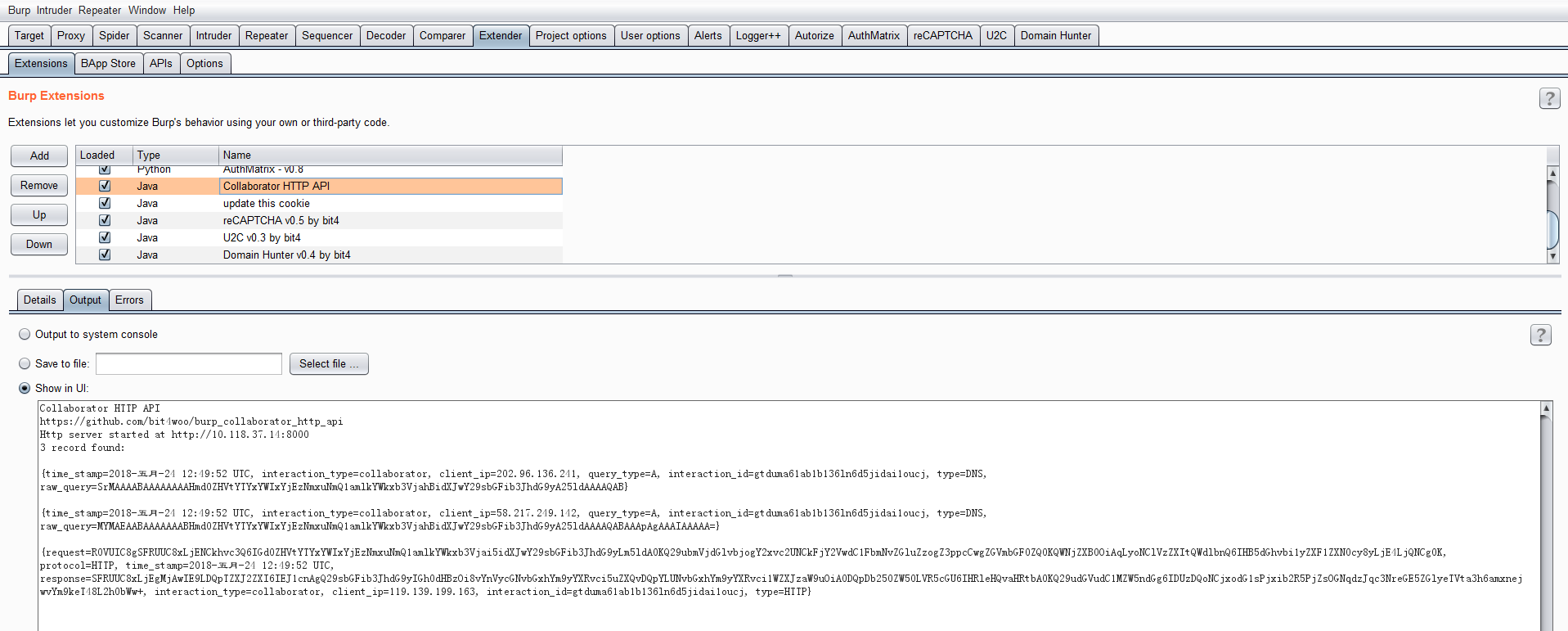Open the APIs sub-tab
1568x631 pixels.
tap(161, 63)
